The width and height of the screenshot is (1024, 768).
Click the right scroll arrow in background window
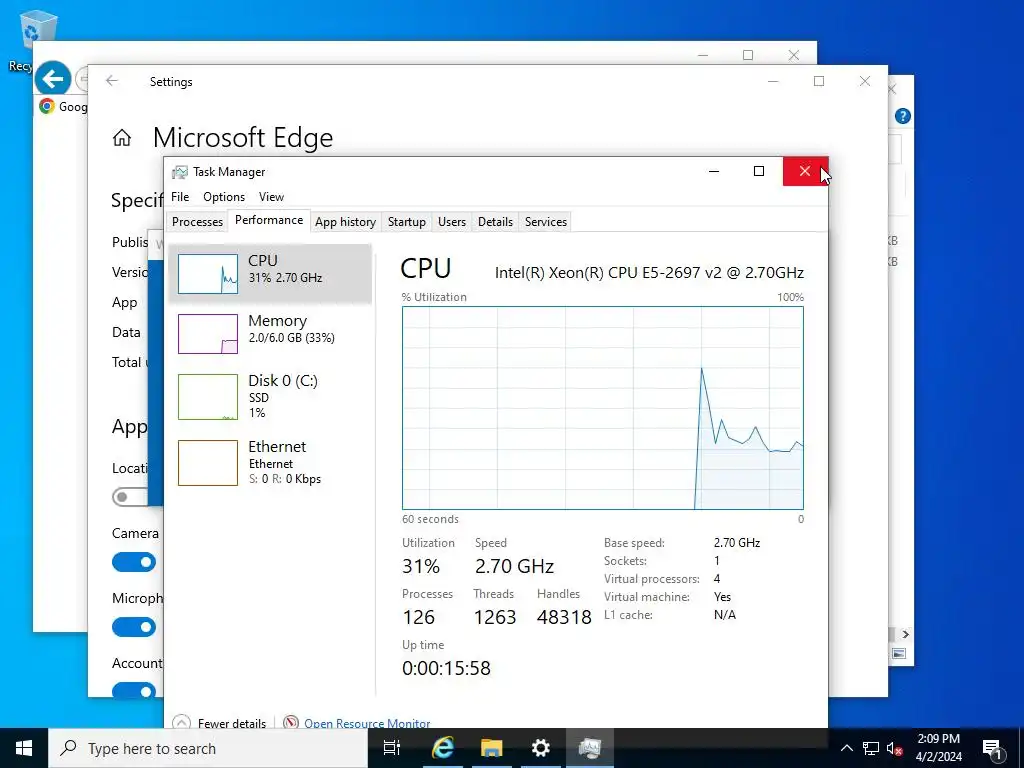905,634
